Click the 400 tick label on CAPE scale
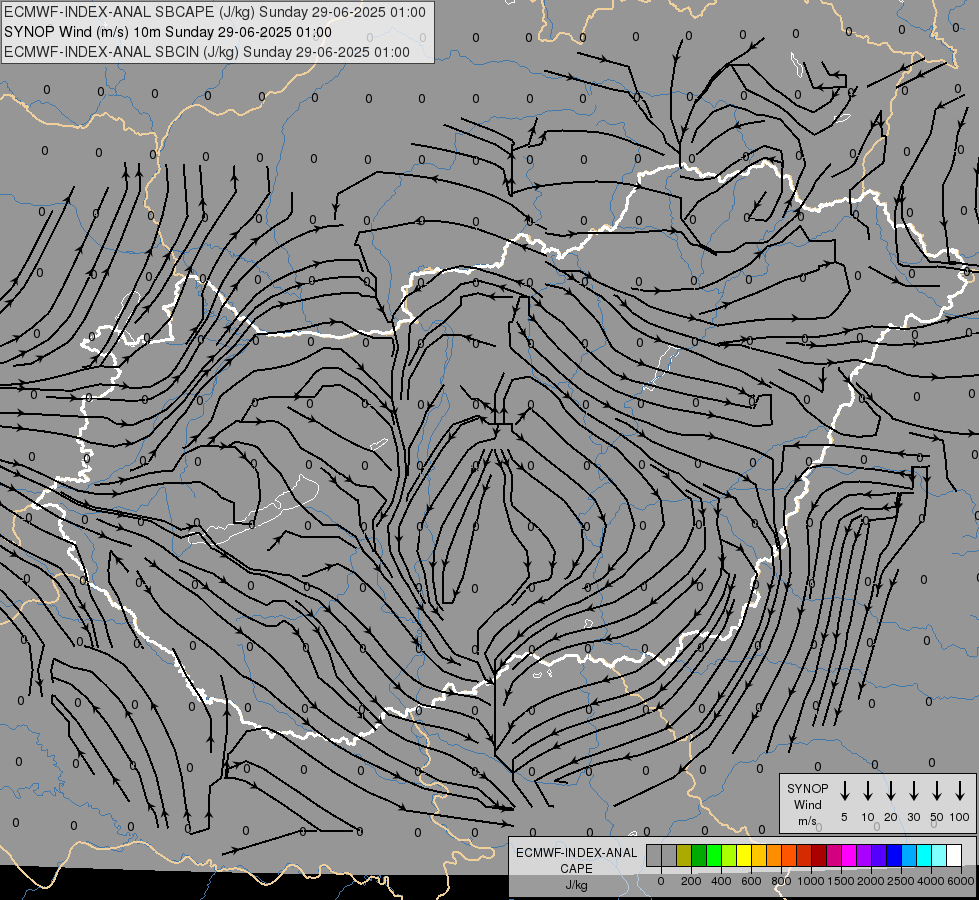This screenshot has width=979, height=900. tap(721, 881)
